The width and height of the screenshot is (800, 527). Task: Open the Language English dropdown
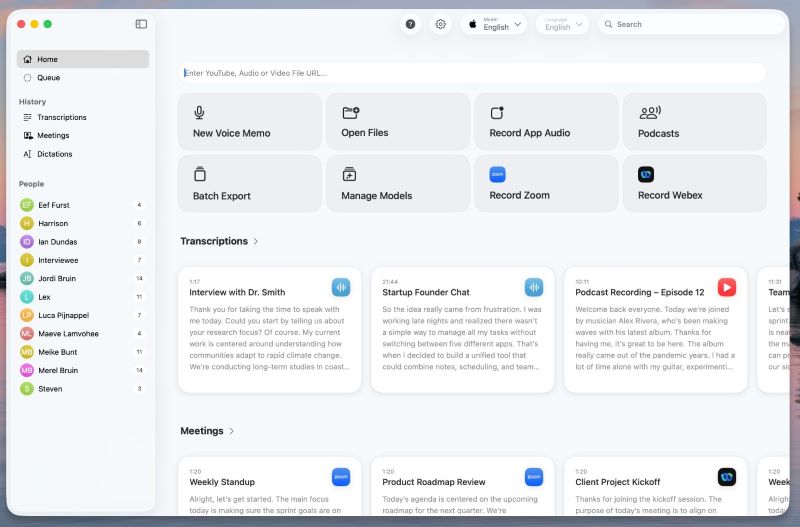pos(562,24)
